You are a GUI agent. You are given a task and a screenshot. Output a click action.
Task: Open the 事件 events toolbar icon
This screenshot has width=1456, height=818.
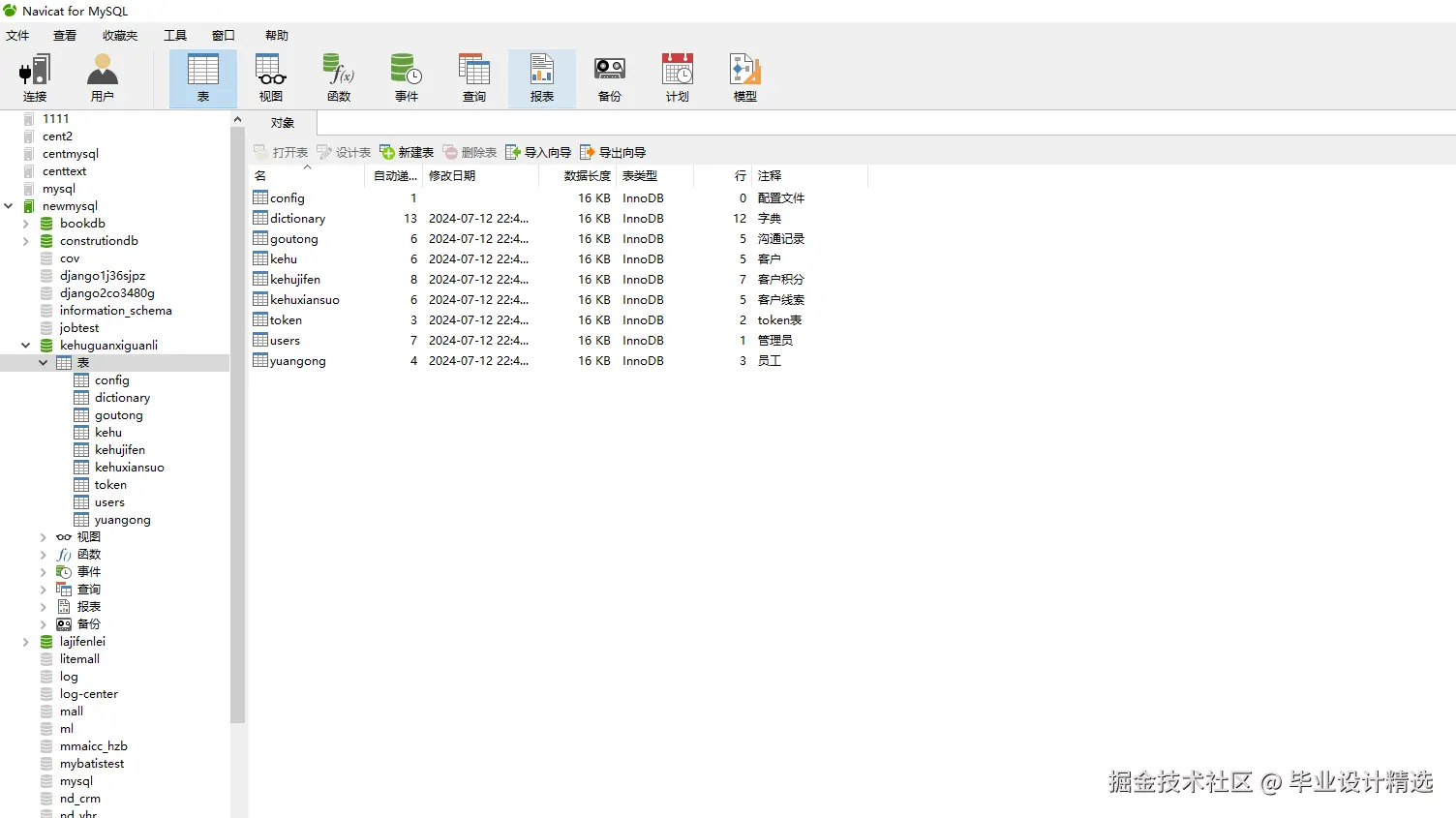(x=407, y=78)
